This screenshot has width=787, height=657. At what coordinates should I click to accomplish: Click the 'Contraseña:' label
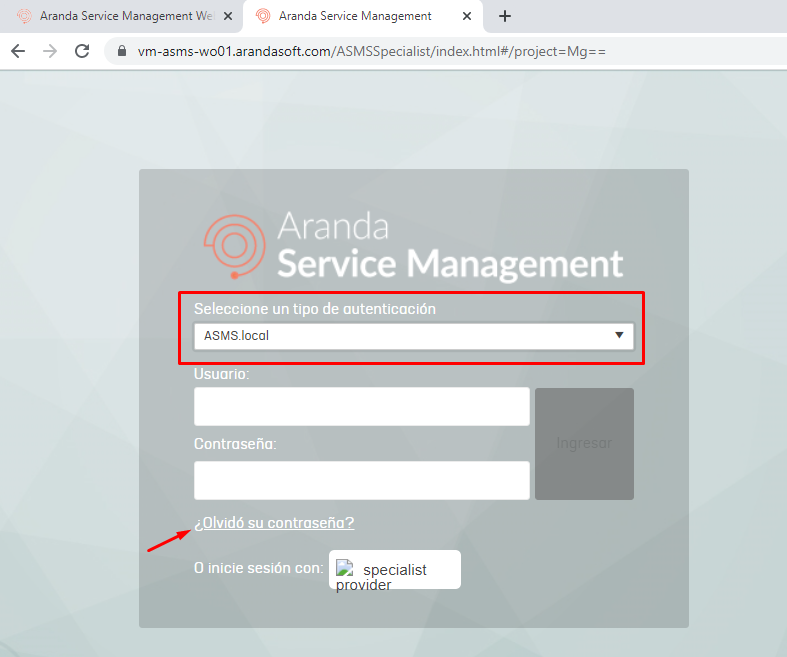tap(235, 444)
